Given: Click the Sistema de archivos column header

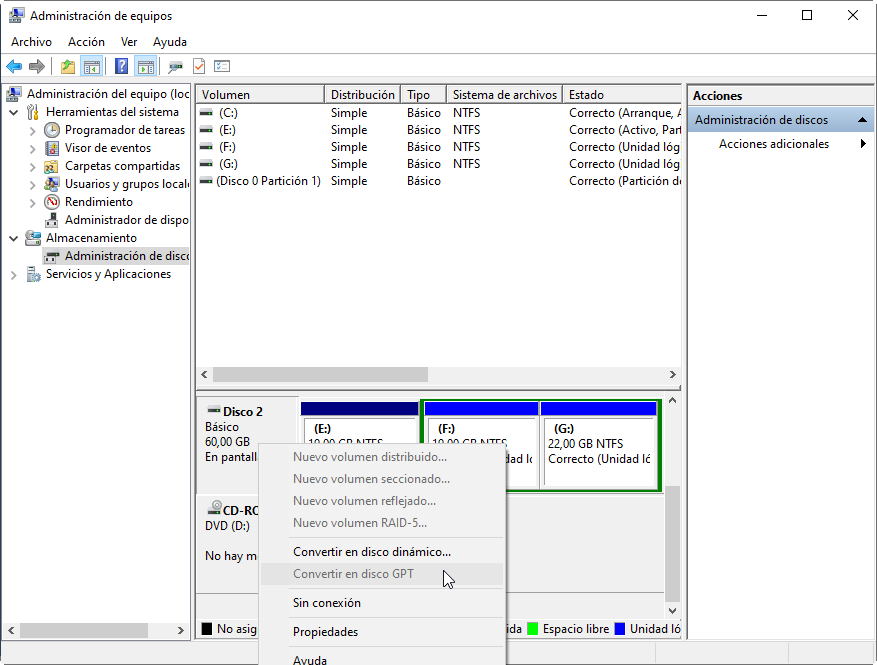Looking at the screenshot, I should click(504, 95).
